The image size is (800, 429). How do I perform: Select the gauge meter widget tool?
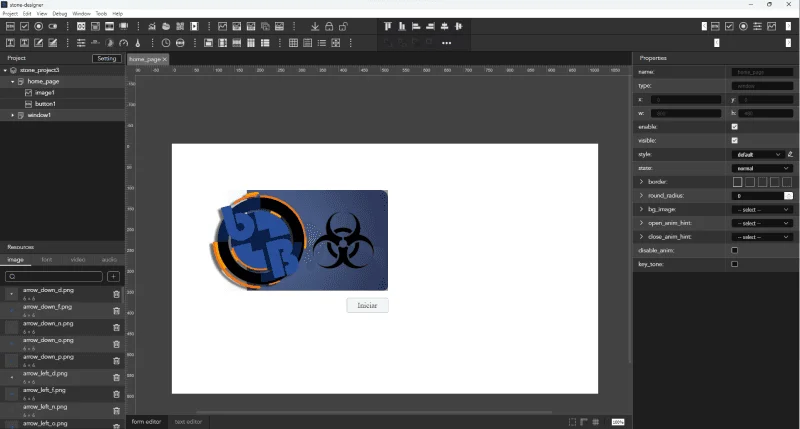tap(123, 43)
